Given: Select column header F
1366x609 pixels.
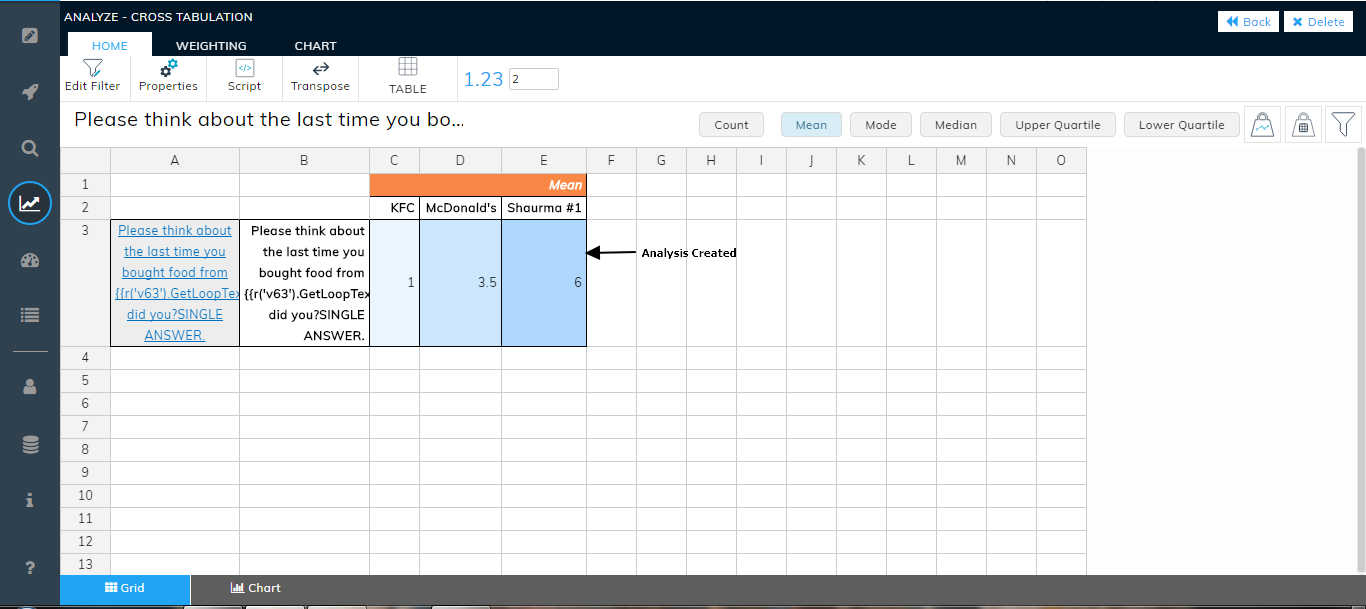Looking at the screenshot, I should (611, 160).
